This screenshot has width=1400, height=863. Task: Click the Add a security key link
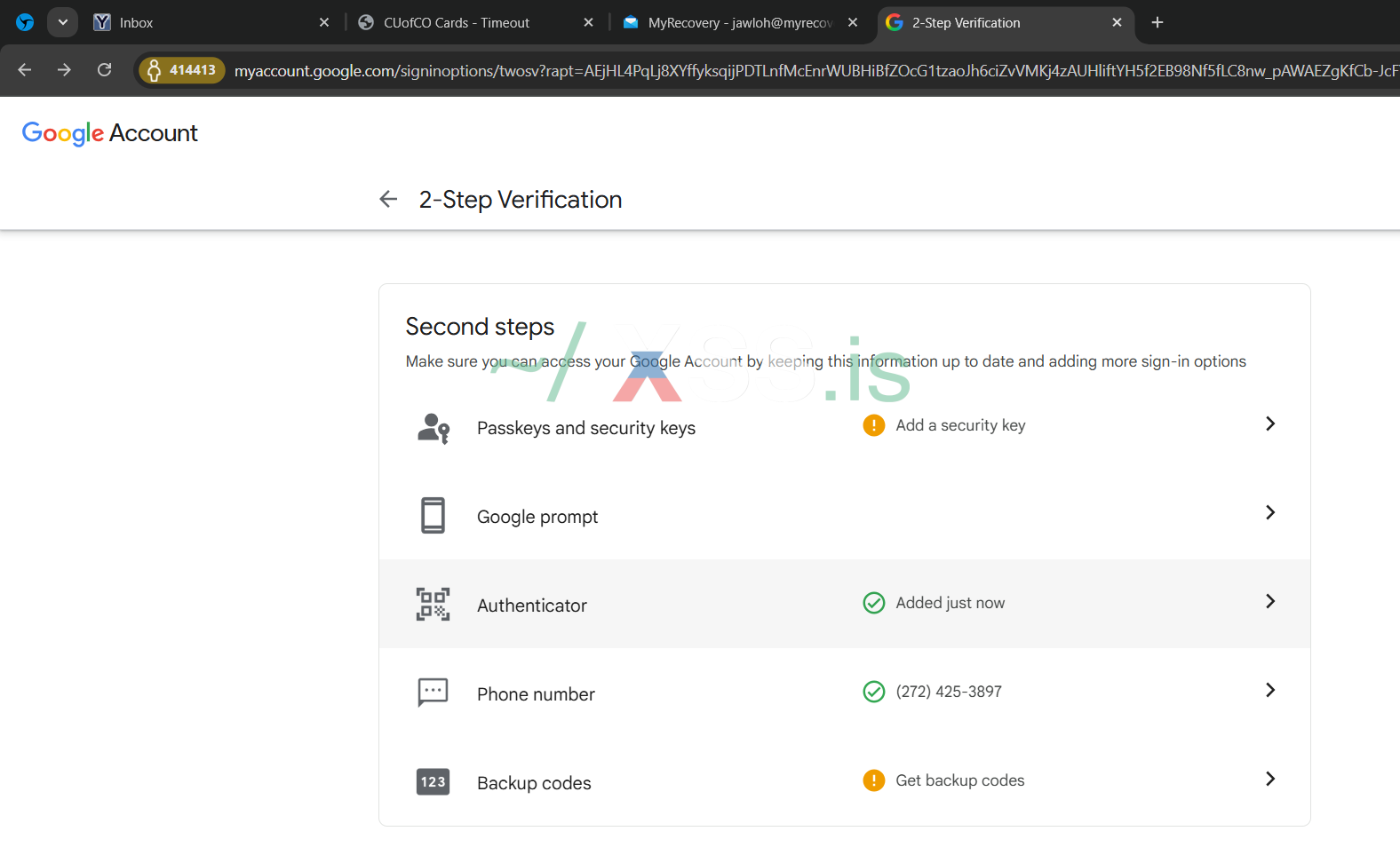959,425
